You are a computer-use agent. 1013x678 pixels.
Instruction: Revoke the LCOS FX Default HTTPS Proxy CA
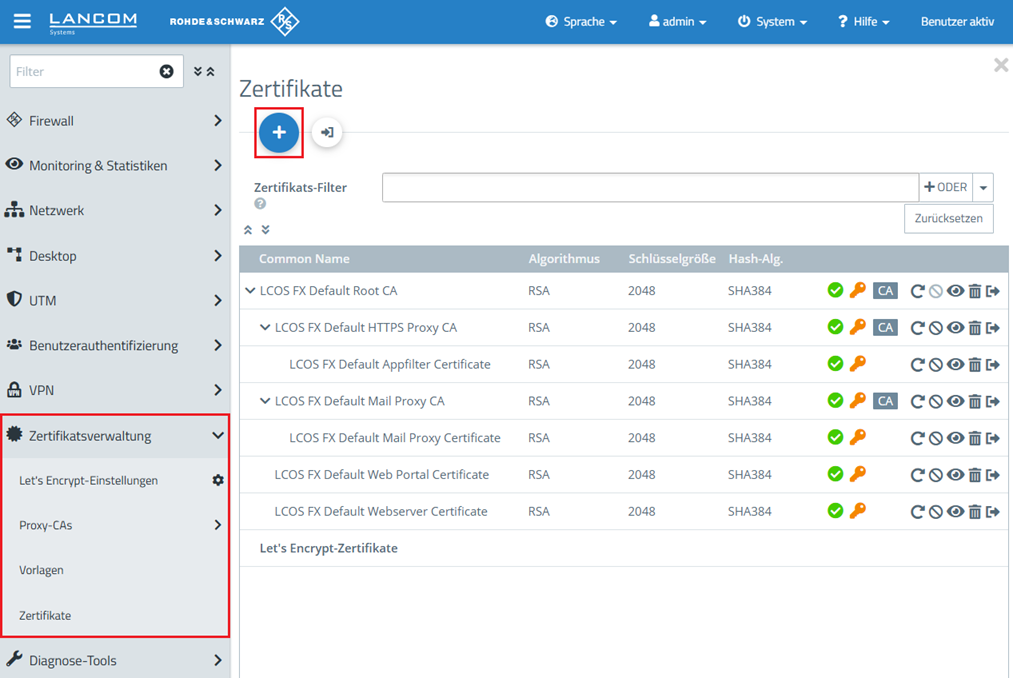click(936, 327)
